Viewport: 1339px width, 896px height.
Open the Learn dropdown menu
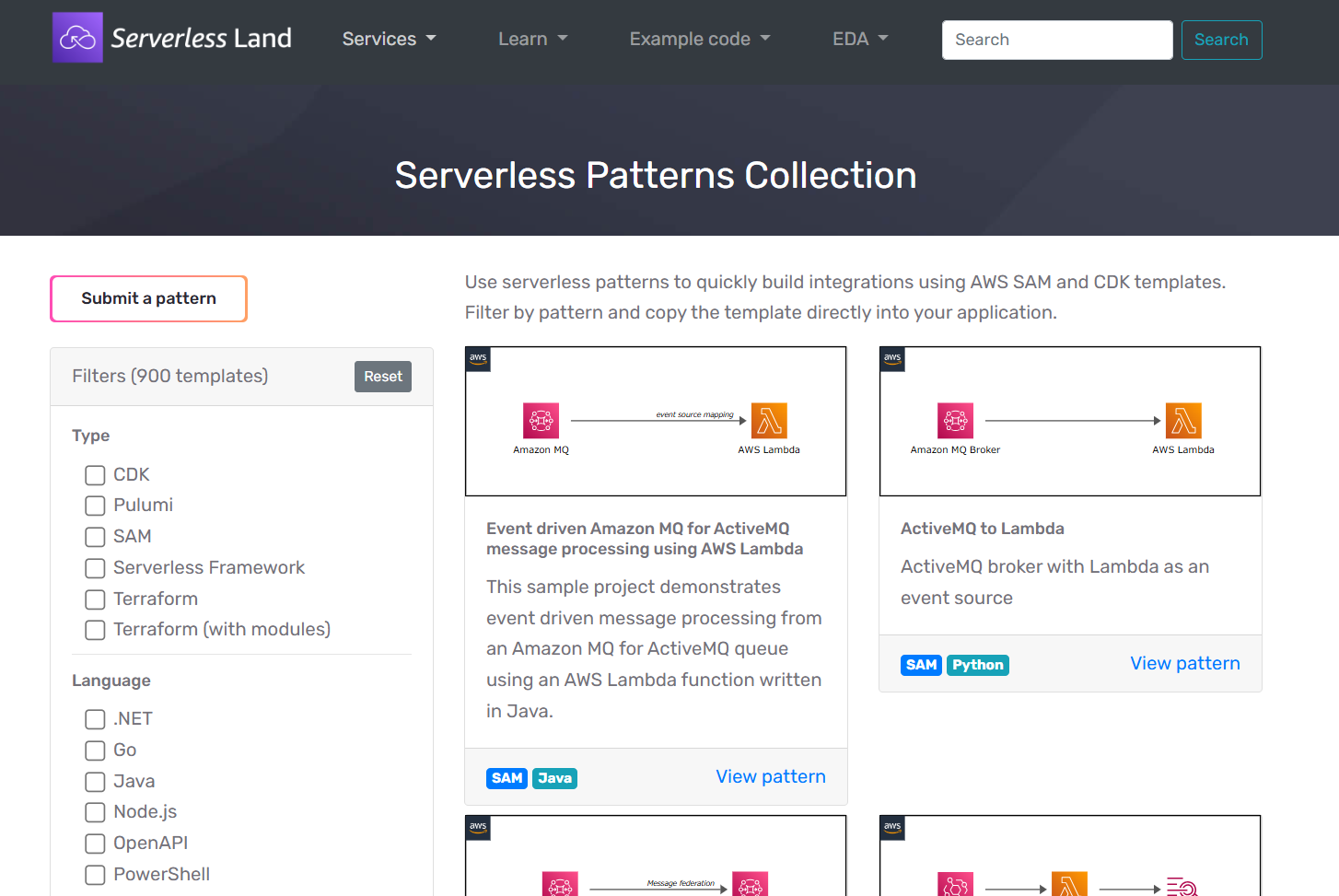point(532,39)
